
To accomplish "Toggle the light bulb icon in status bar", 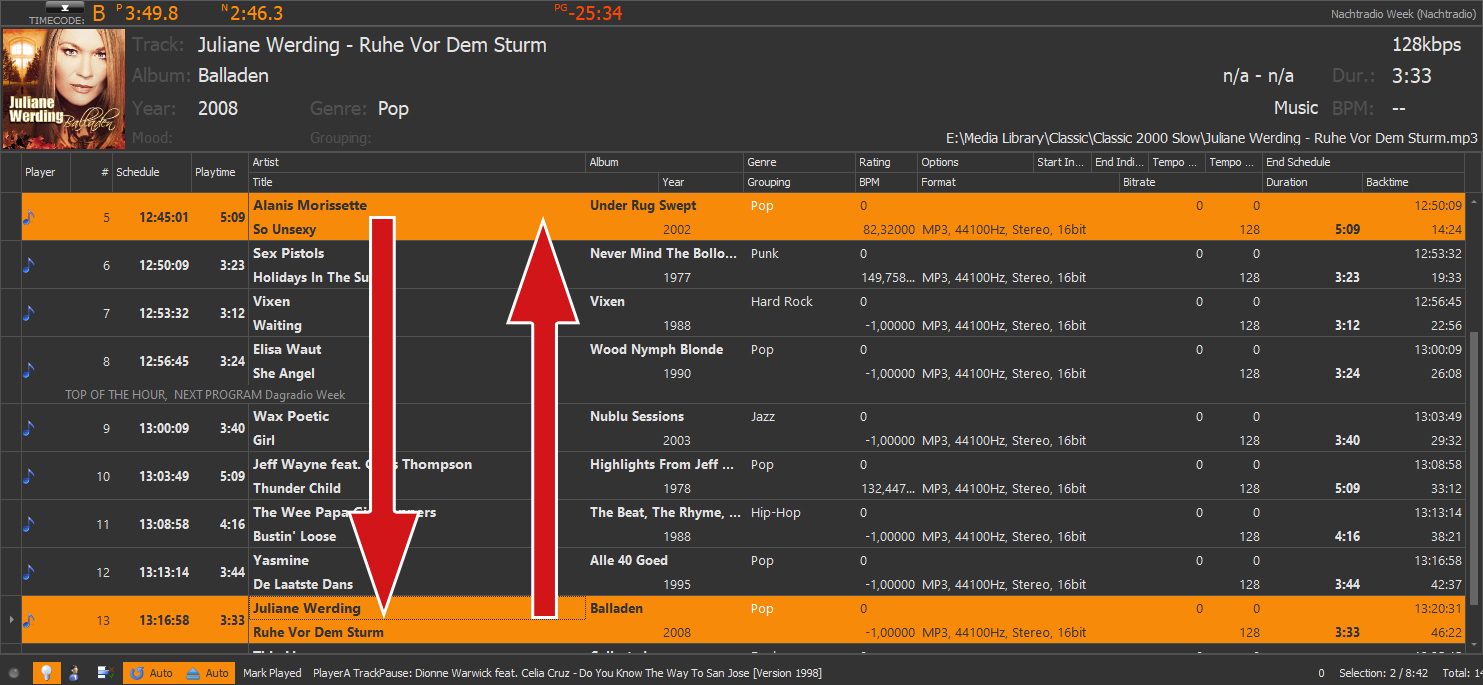I will 46,673.
